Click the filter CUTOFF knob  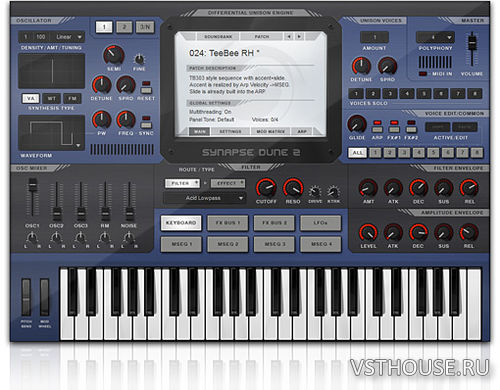click(x=266, y=188)
